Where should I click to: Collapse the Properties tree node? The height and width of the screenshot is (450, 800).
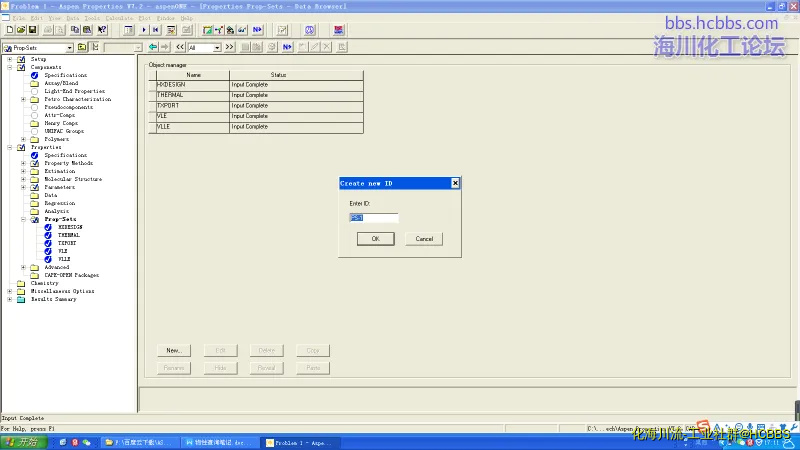tap(10, 147)
